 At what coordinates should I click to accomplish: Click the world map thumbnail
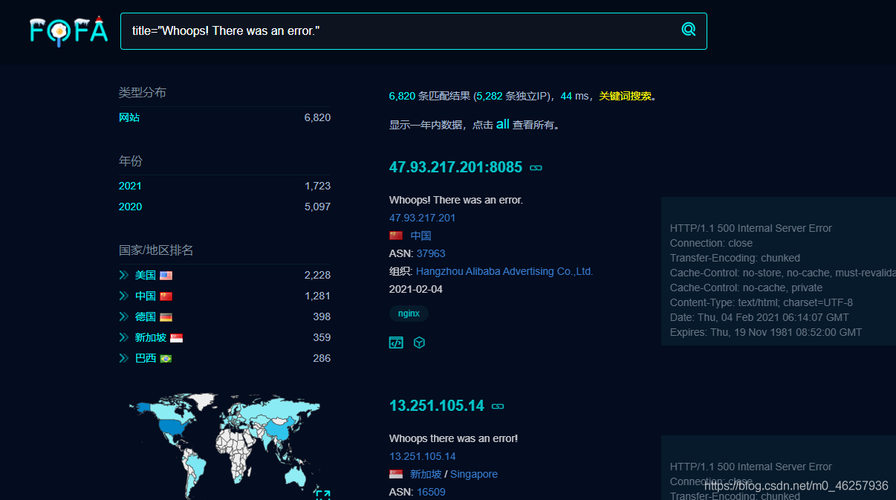(225, 445)
